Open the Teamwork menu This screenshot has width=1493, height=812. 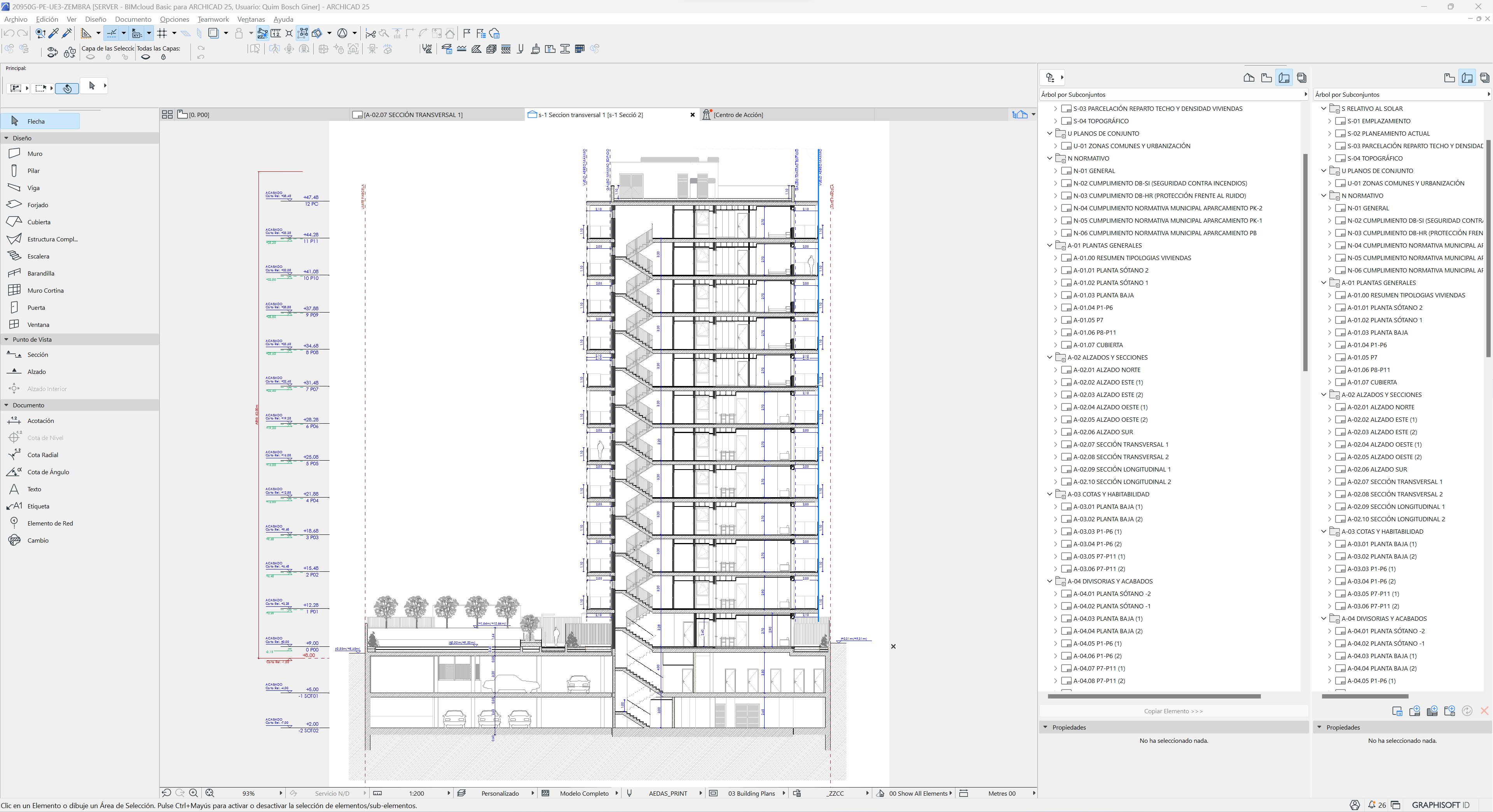213,19
